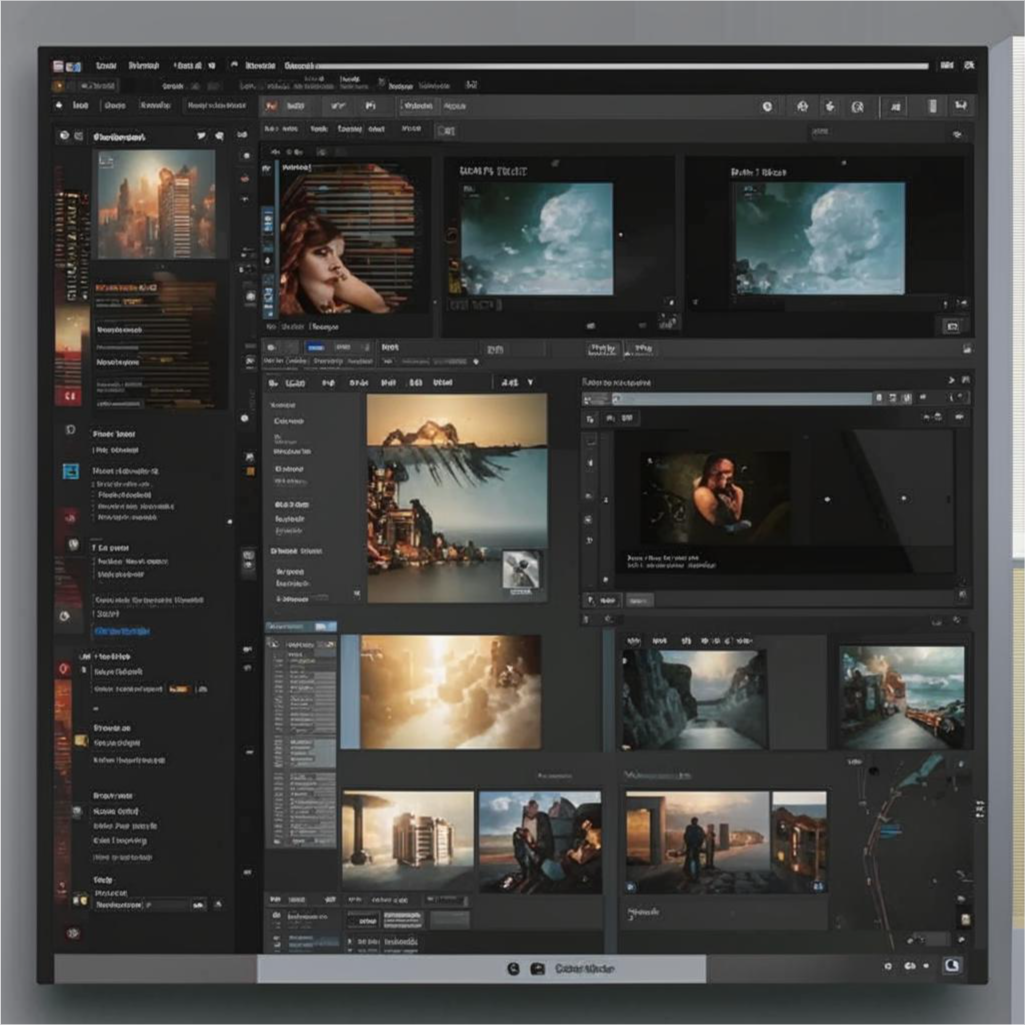
Task: Open dropdown arrow above the floating island image
Action: [530, 382]
